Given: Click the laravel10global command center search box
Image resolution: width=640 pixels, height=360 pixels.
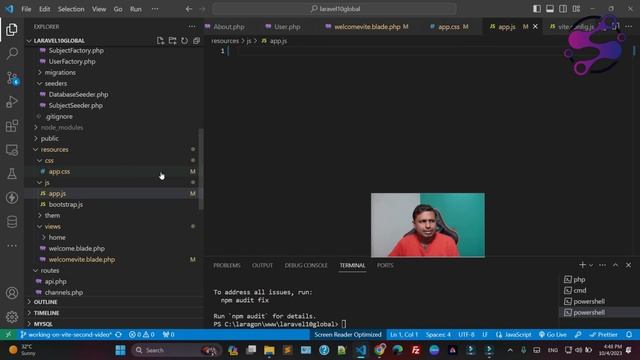Looking at the screenshot, I should (334, 9).
